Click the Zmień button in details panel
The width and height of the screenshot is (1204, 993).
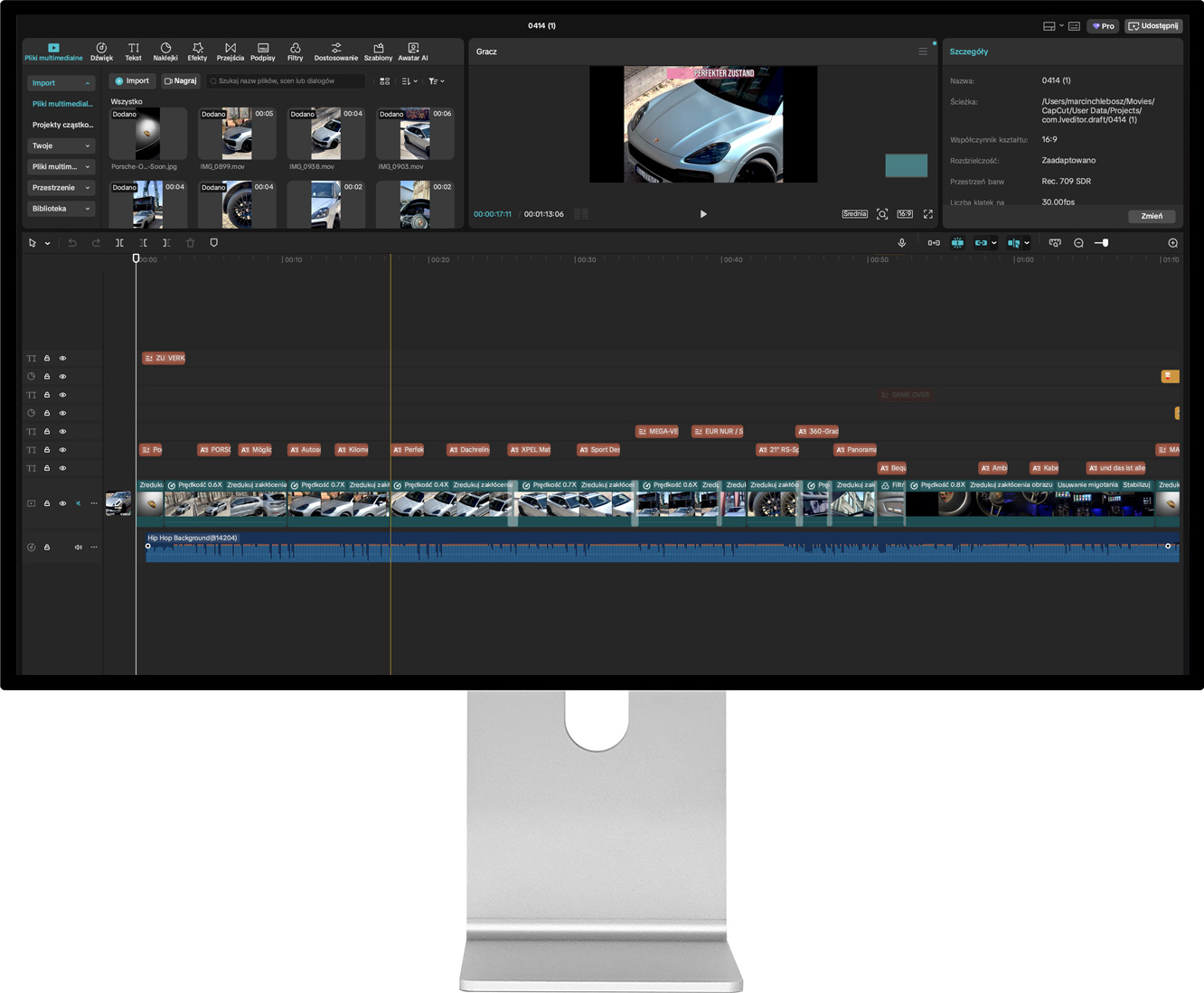tap(1152, 217)
